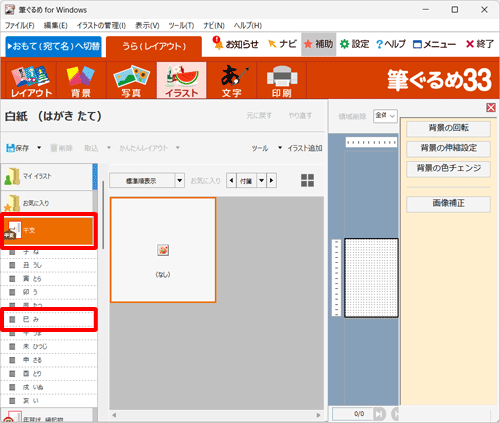Click the 背景の伸縮設定 button
The image size is (500, 423).
pyautogui.click(x=448, y=149)
